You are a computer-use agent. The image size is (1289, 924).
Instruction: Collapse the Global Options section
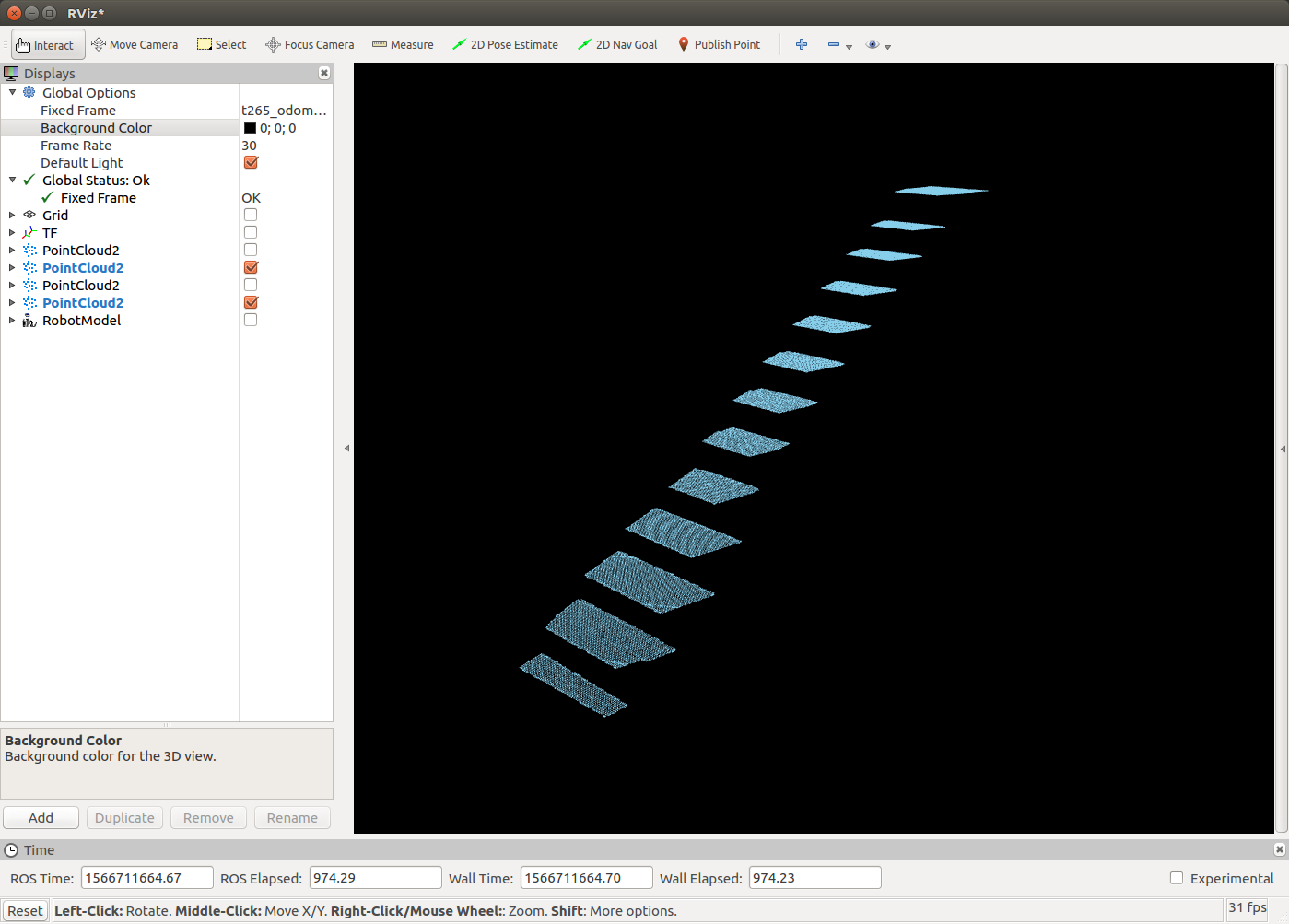[x=13, y=92]
